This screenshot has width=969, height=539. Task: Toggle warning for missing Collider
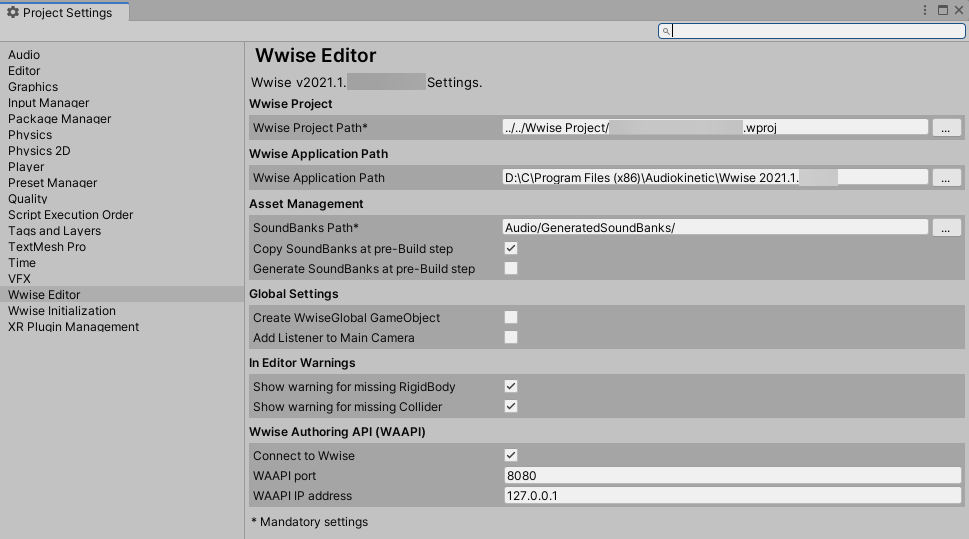[x=511, y=406]
